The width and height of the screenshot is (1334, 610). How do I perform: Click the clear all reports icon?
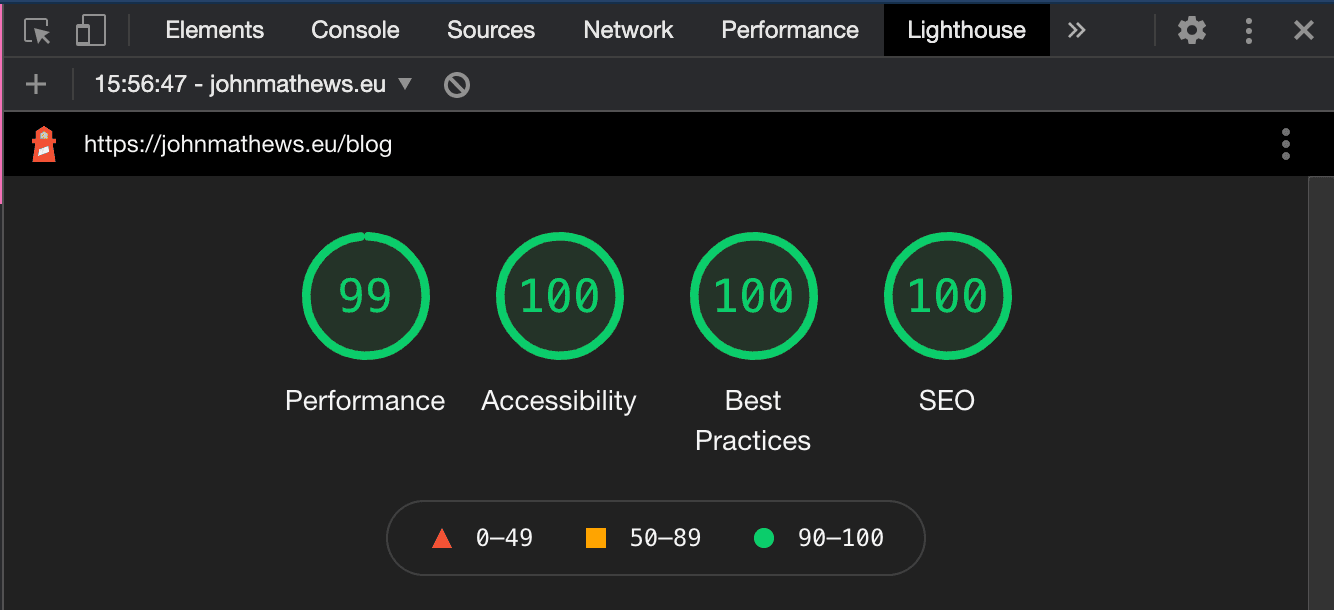pyautogui.click(x=456, y=84)
